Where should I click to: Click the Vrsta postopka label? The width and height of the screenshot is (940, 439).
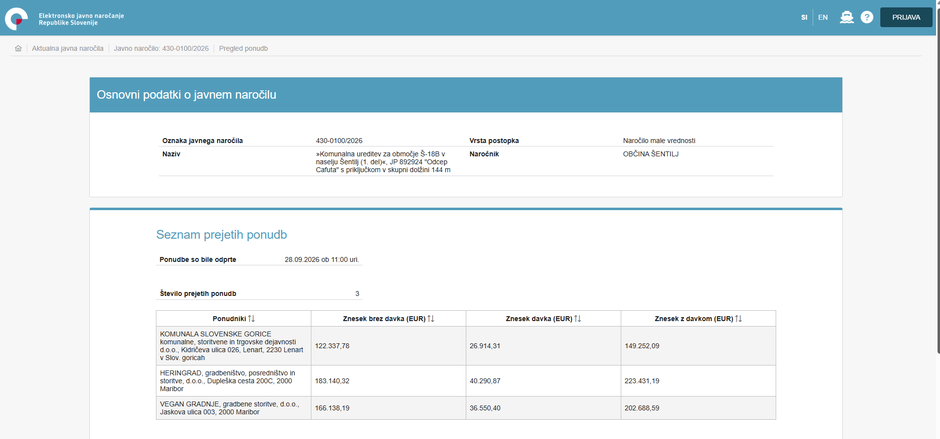point(494,141)
